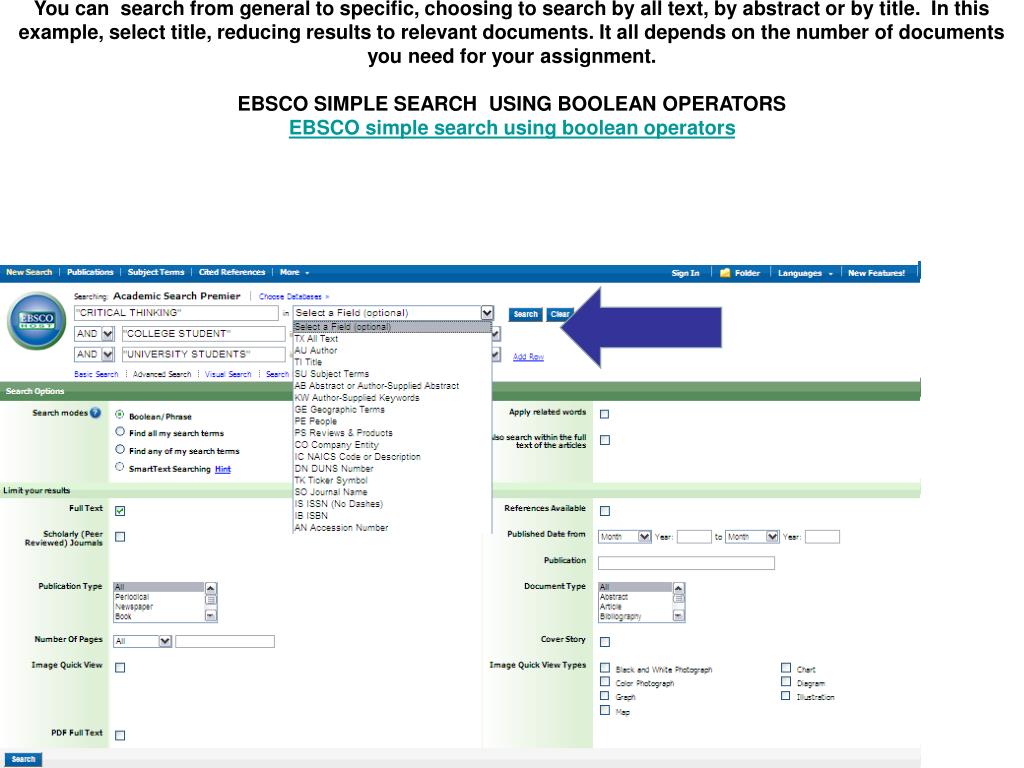
Task: Open the Published Date from Month dropdown
Action: click(x=625, y=537)
